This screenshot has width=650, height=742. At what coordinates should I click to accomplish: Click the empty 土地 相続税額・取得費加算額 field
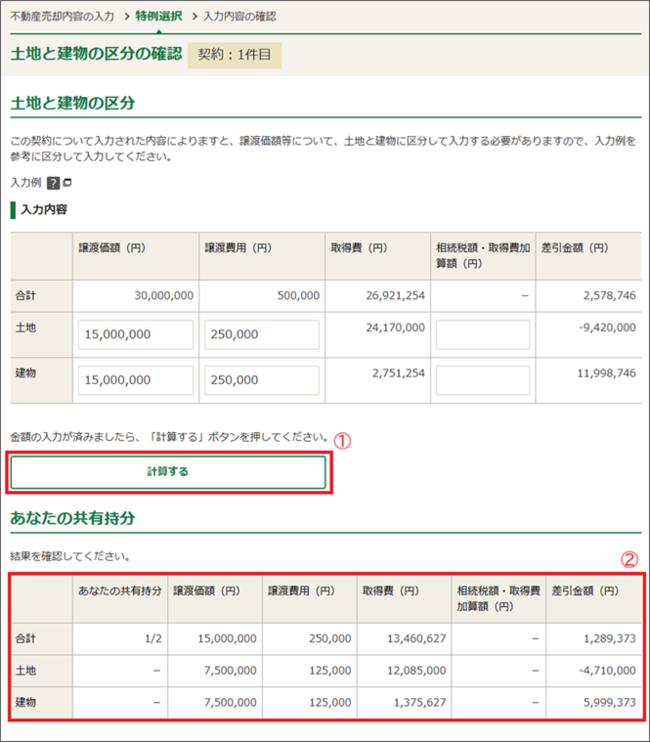482,336
